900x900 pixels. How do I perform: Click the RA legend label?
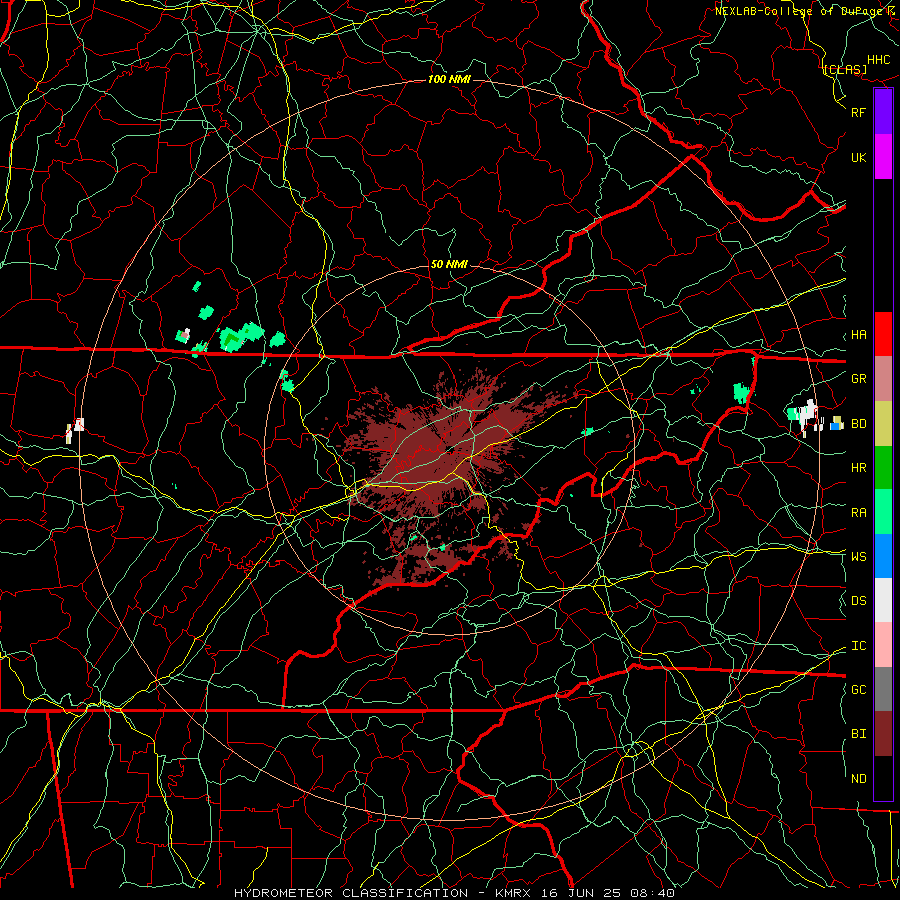click(859, 513)
